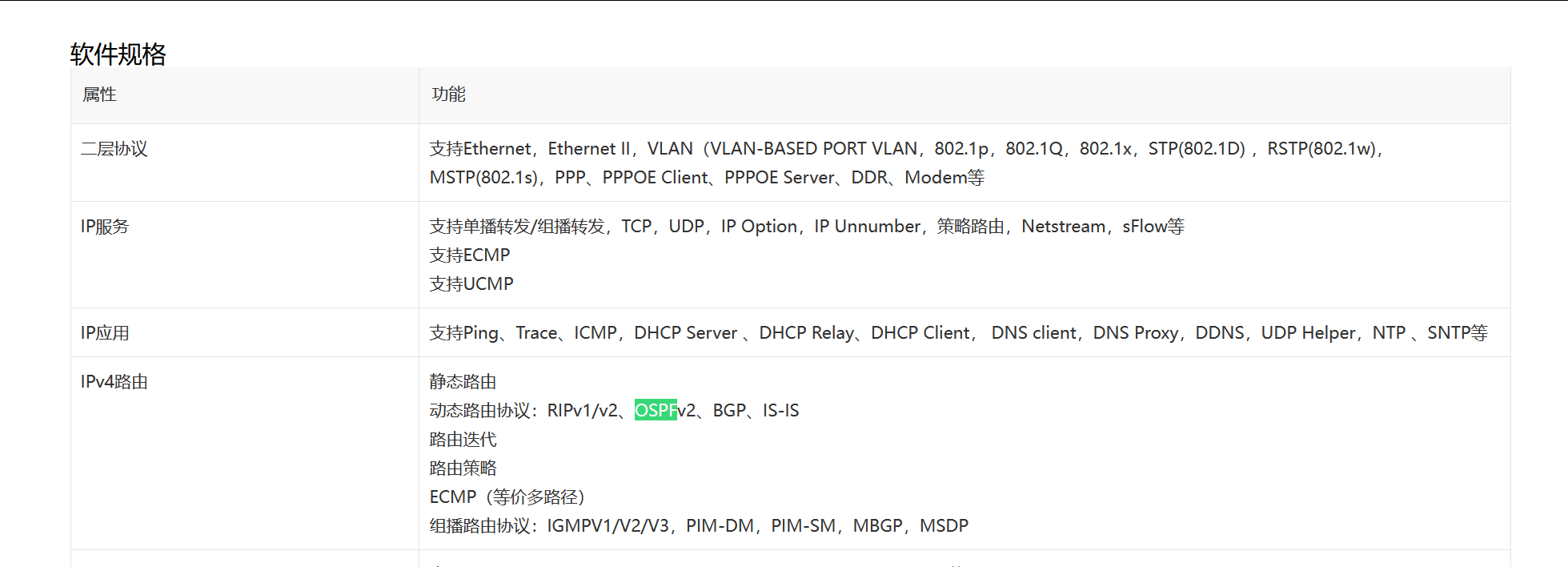Viewport: 1568px width, 567px height.
Task: Click the RIPv1/v2 protocol text
Action: click(x=582, y=411)
